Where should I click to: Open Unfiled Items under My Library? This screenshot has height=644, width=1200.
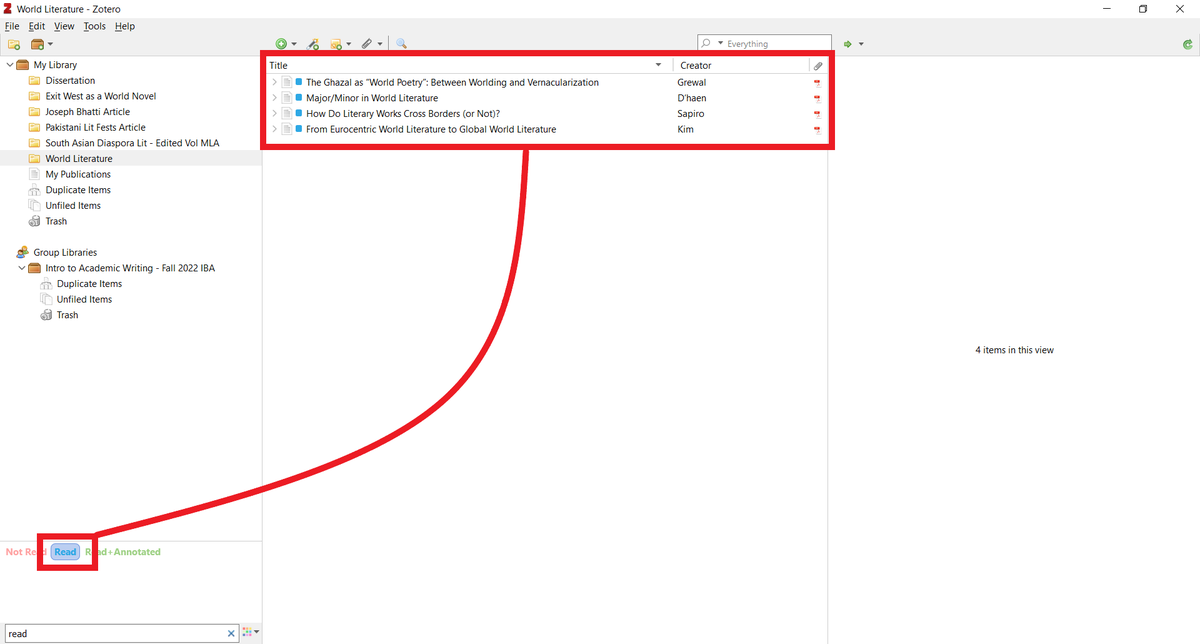(73, 205)
